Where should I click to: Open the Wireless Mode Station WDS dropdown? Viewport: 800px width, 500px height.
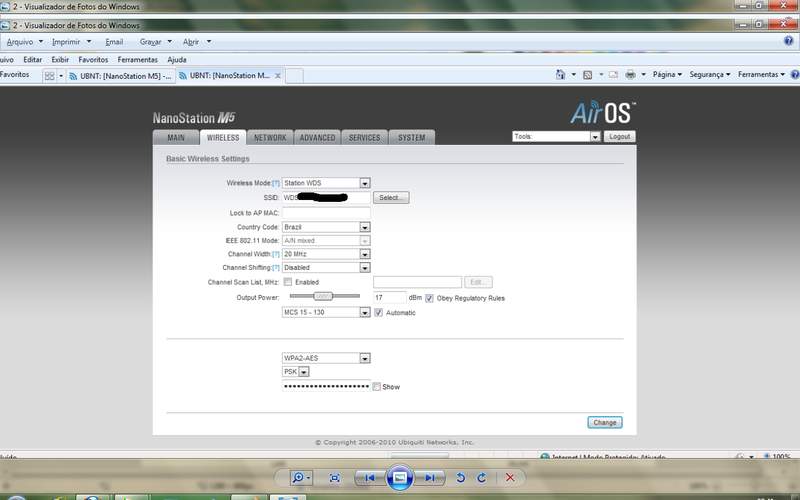point(326,183)
